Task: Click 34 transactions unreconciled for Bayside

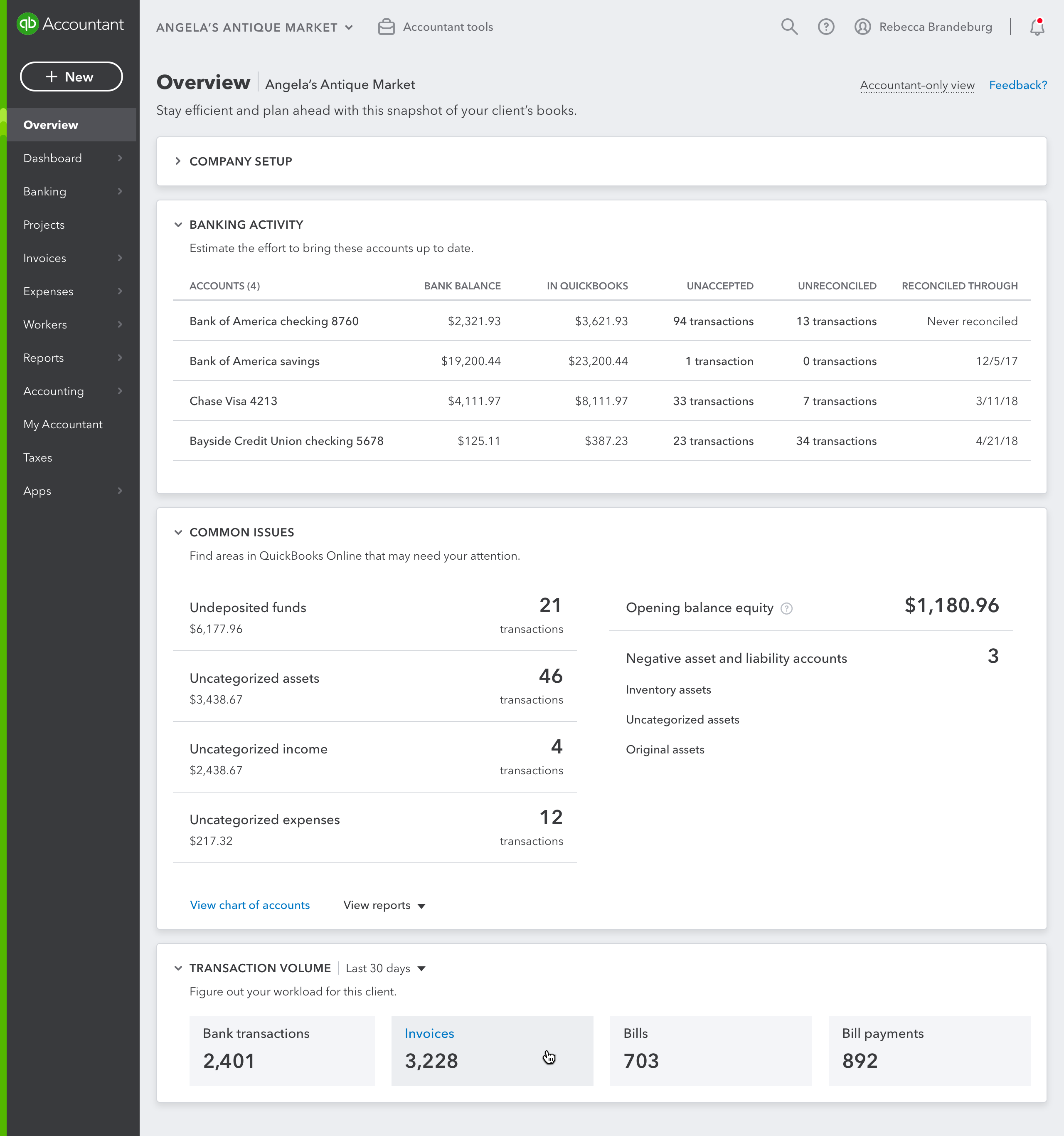Action: [836, 441]
